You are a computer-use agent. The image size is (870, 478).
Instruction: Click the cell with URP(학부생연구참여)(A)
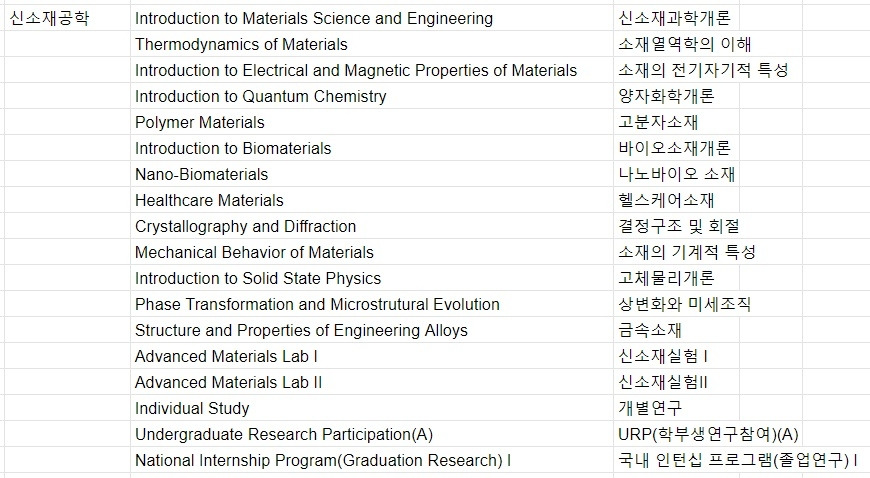(708, 434)
